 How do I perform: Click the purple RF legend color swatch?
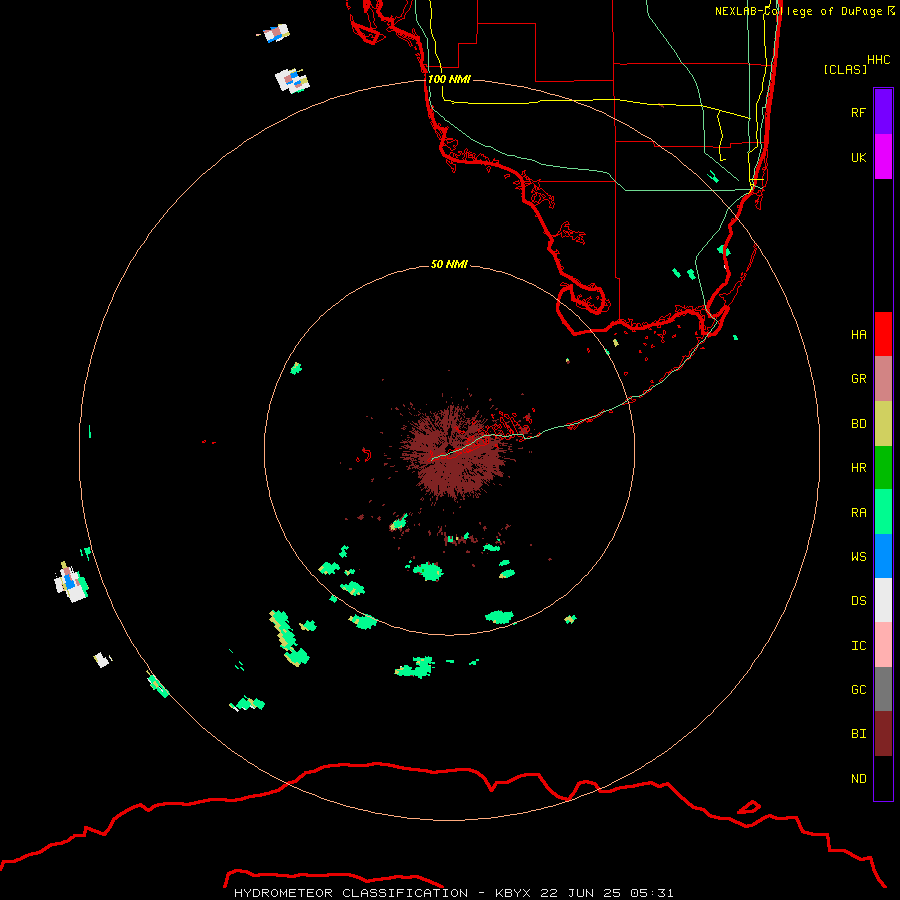coord(883,112)
